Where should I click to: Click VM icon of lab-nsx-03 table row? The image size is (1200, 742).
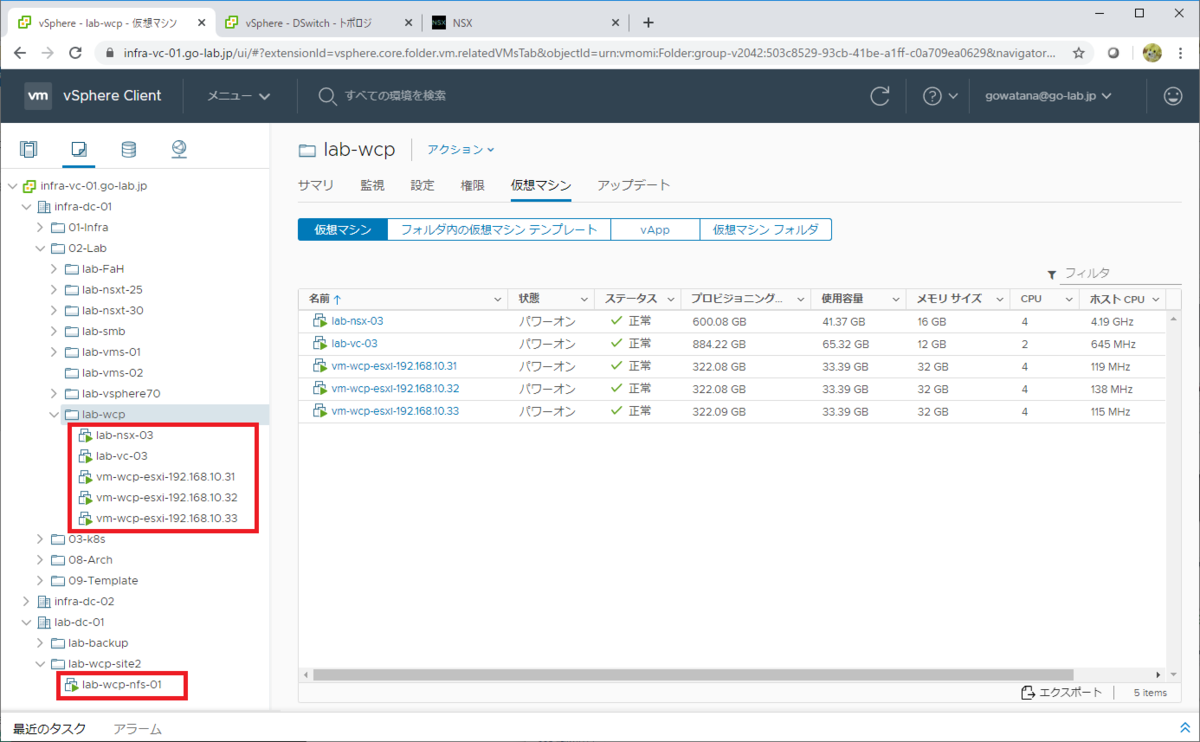[320, 321]
